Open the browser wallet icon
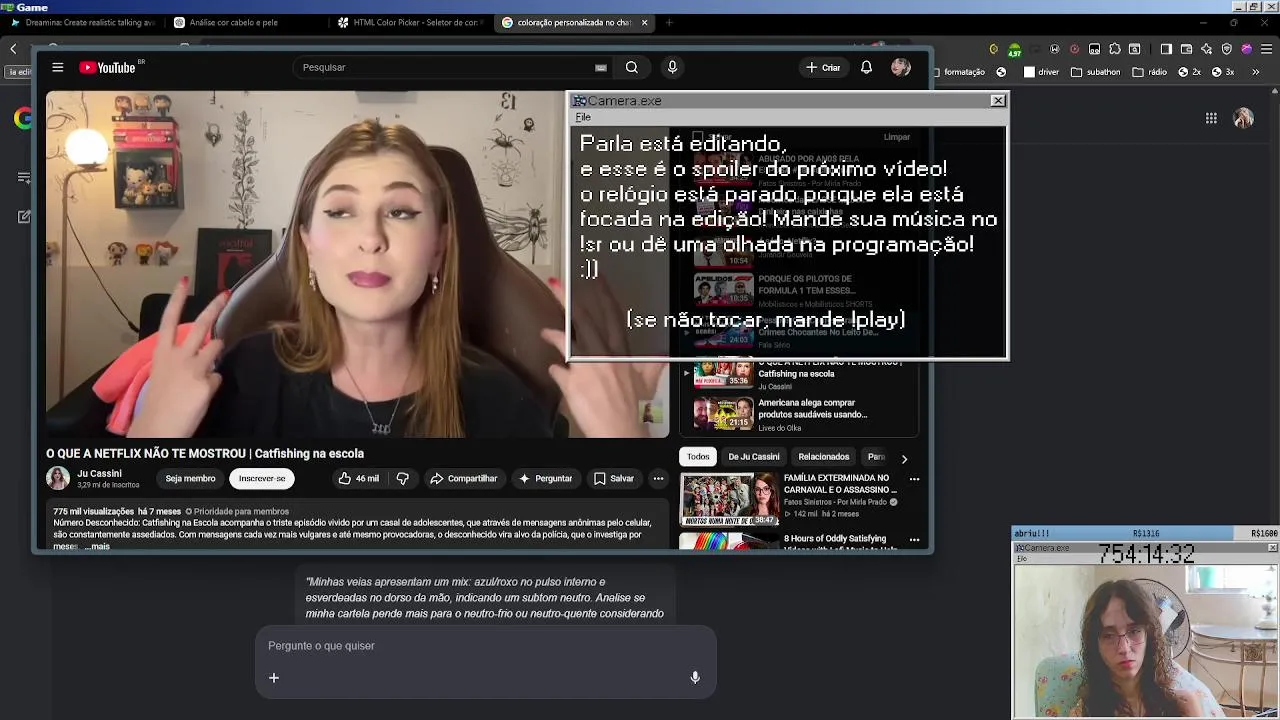Screen dimensions: 1280x720 click(x=1186, y=49)
